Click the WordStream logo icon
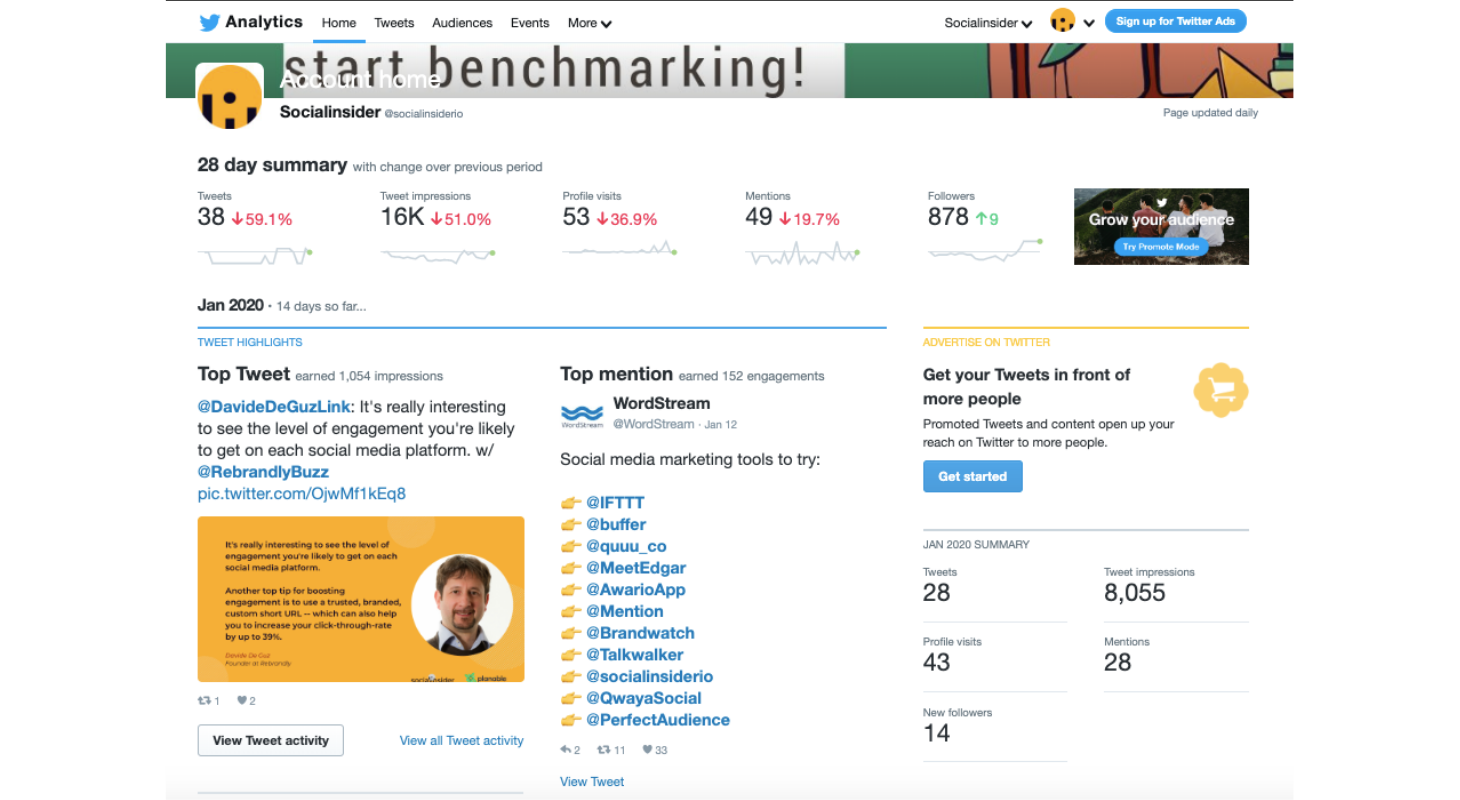 (581, 415)
